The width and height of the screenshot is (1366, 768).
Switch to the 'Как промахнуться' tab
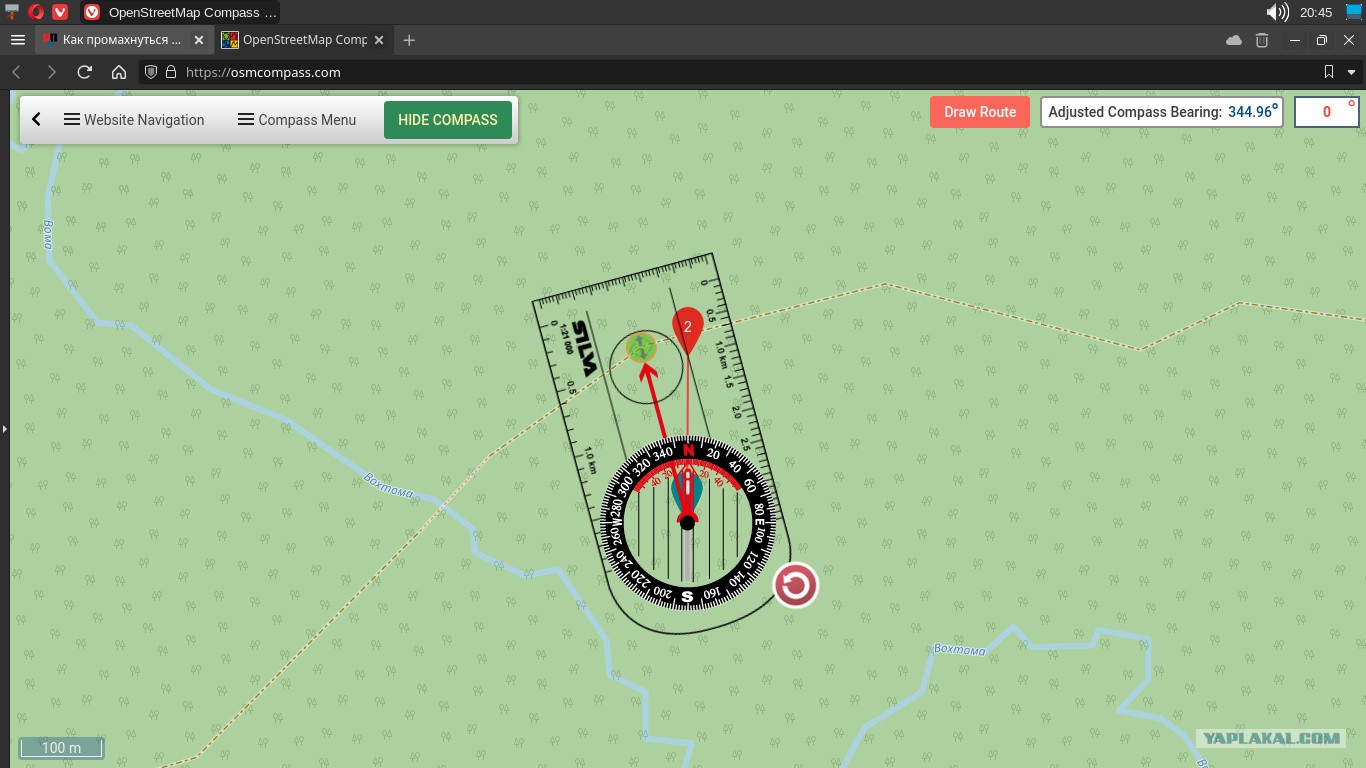(123, 40)
